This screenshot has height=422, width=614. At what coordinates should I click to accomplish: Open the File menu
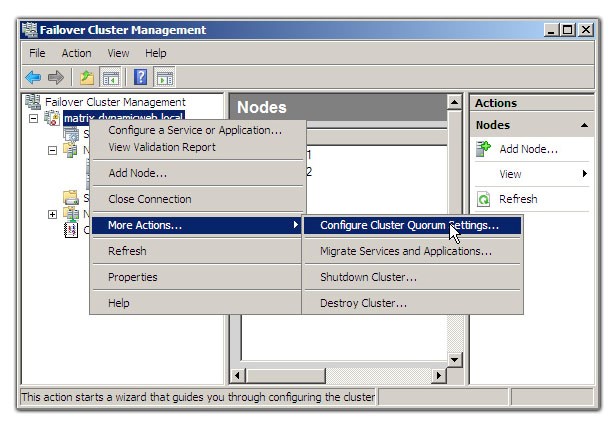point(37,53)
